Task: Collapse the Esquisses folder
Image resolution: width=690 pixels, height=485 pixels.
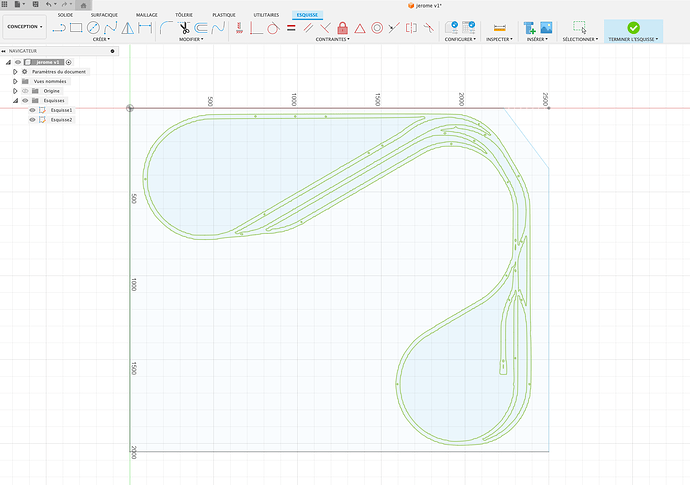Action: click(14, 100)
